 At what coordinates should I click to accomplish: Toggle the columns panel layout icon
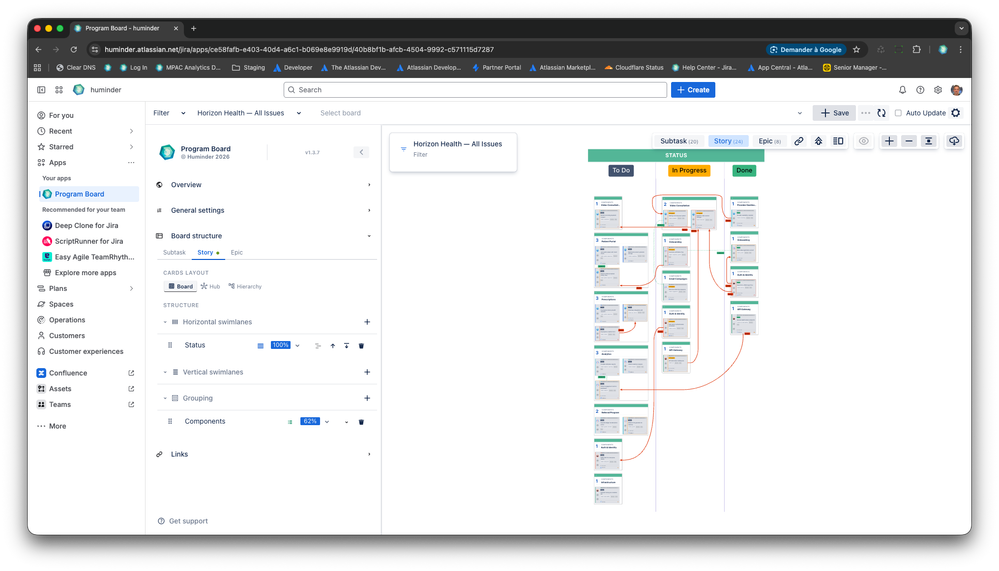tap(838, 141)
